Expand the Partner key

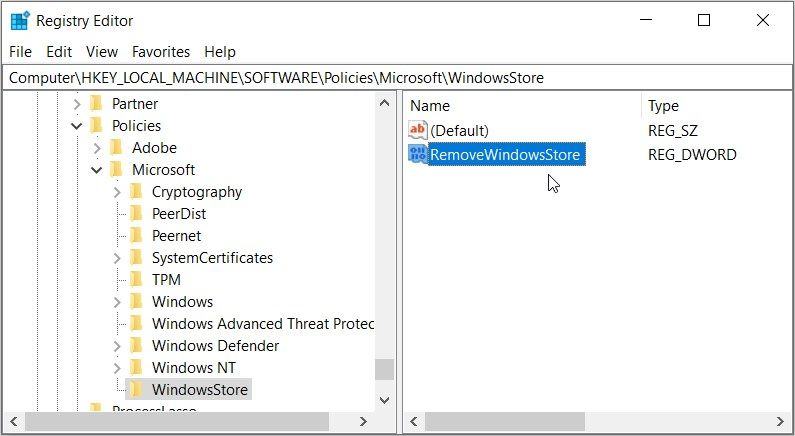tap(77, 104)
